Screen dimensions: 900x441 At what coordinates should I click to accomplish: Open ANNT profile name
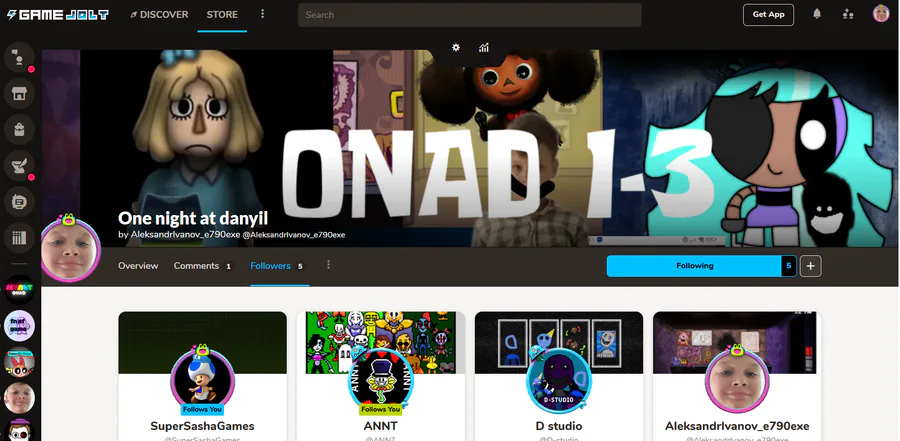[381, 426]
